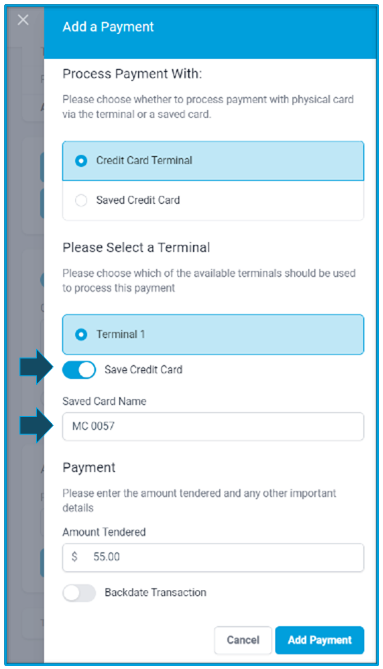
Task: Click the Amount Tendered field label
Action: point(104,532)
